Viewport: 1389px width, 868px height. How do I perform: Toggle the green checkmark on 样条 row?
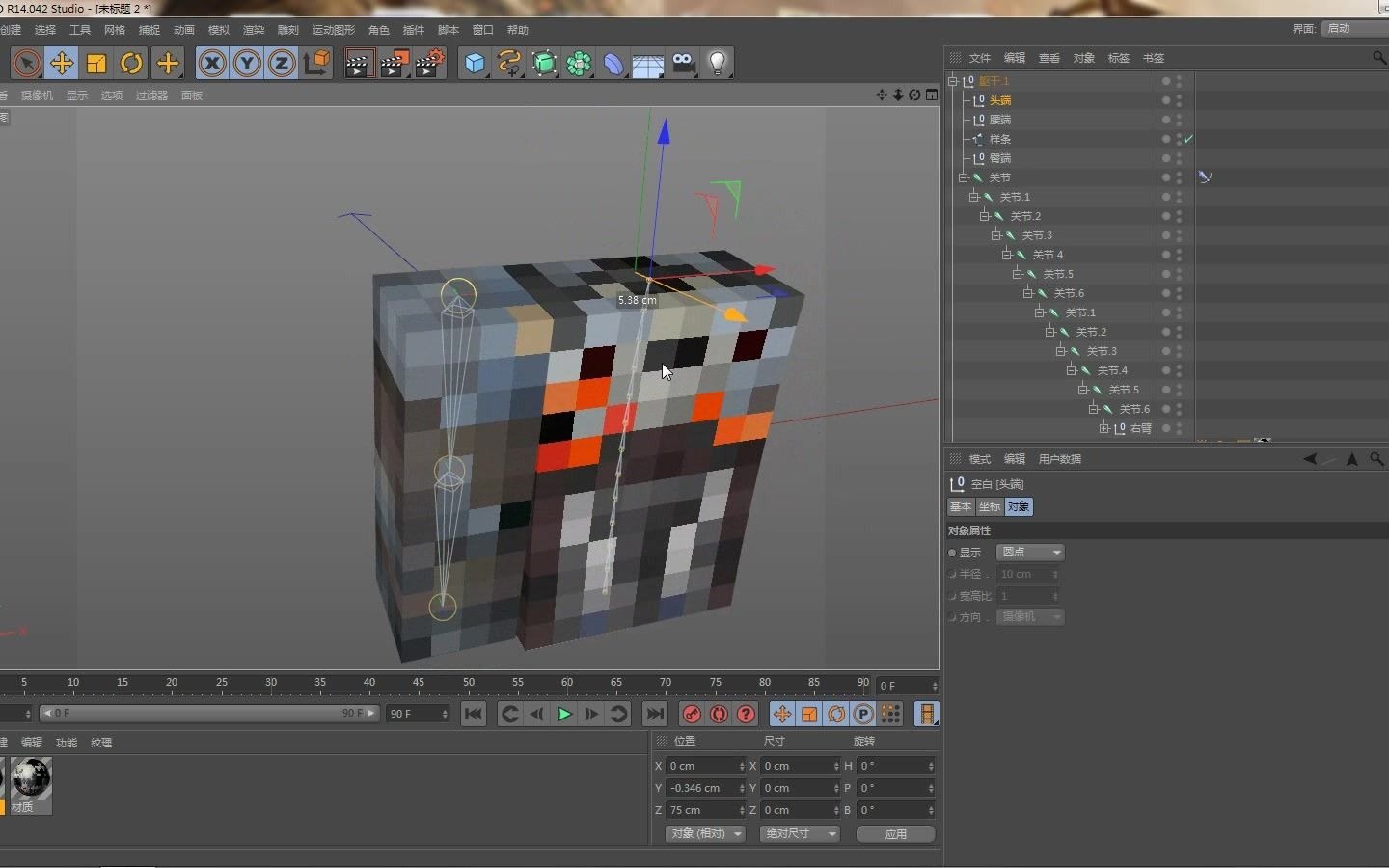tap(1189, 139)
